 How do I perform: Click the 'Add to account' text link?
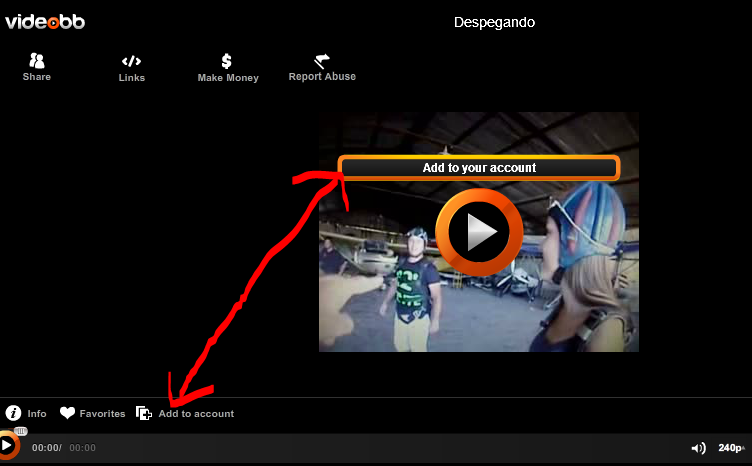pyautogui.click(x=196, y=414)
